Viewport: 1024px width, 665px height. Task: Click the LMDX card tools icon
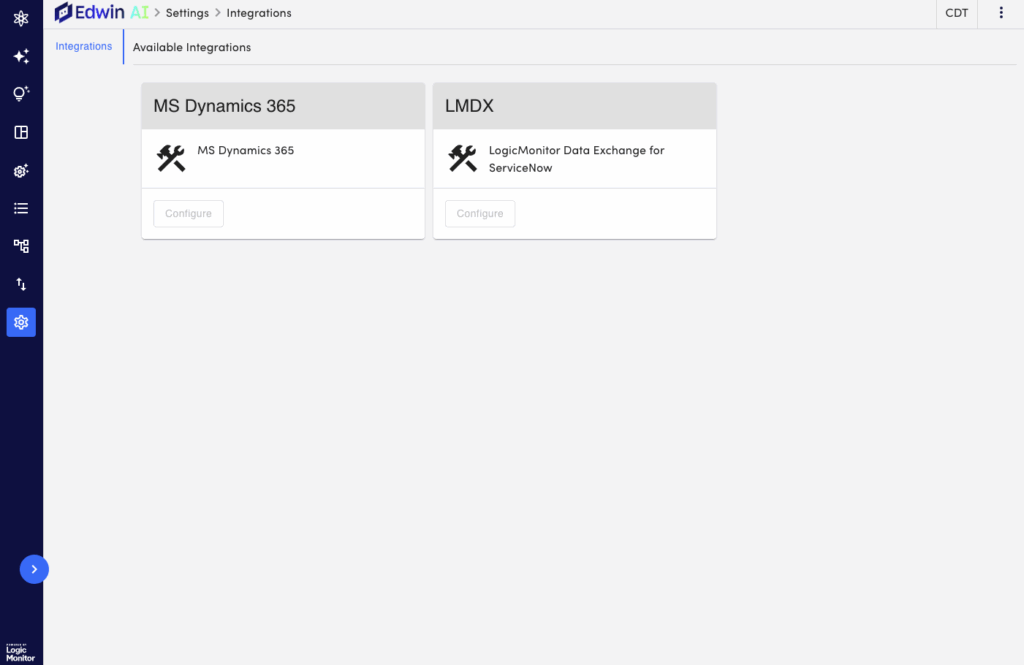(462, 158)
